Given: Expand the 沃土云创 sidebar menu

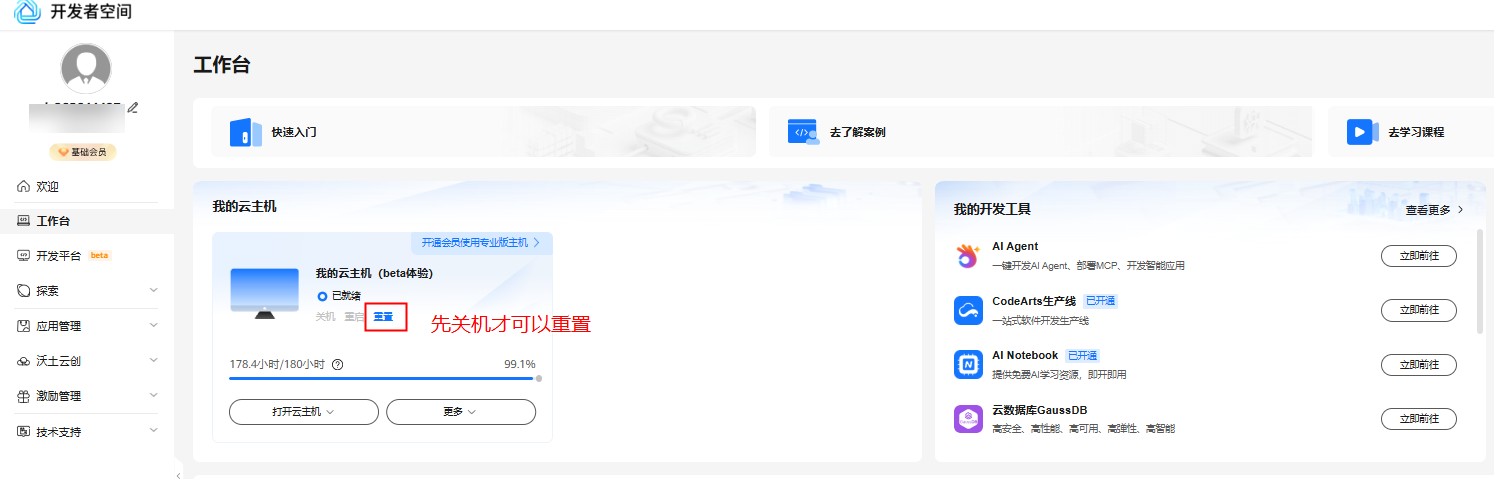Looking at the screenshot, I should tap(87, 361).
